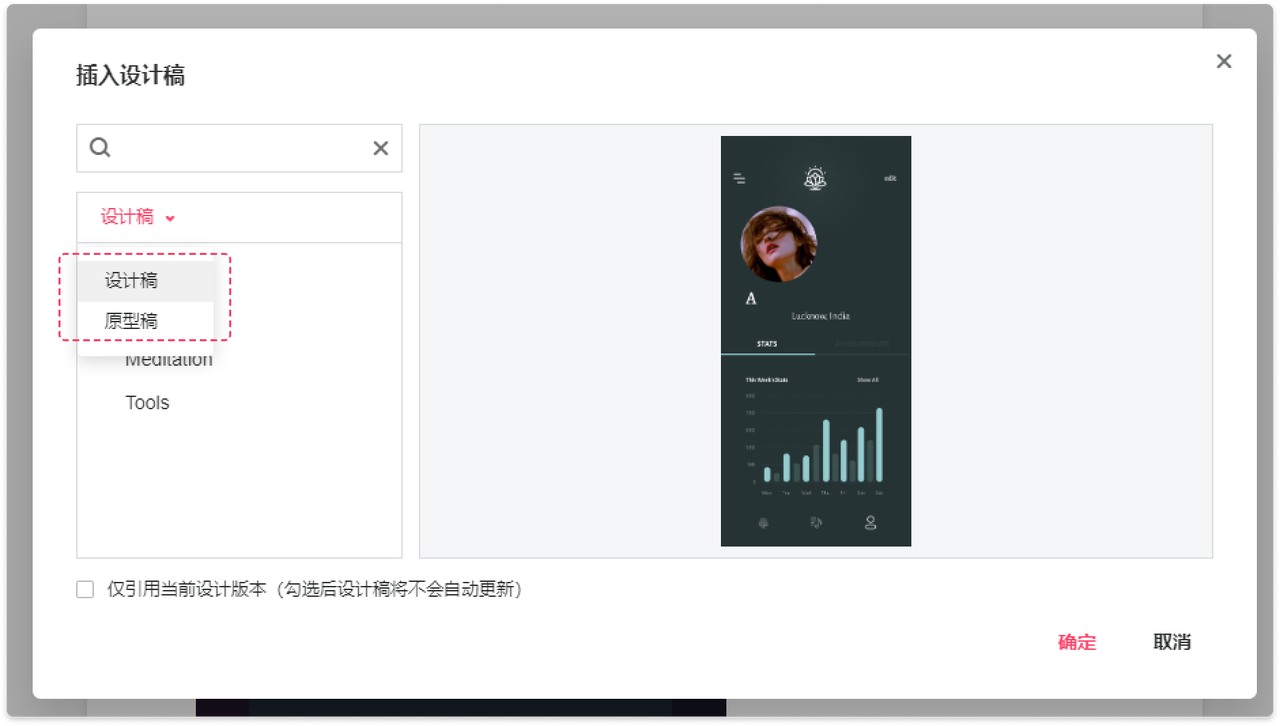Click the profile avatar photo in the preview
This screenshot has height=726, width=1280.
778,244
